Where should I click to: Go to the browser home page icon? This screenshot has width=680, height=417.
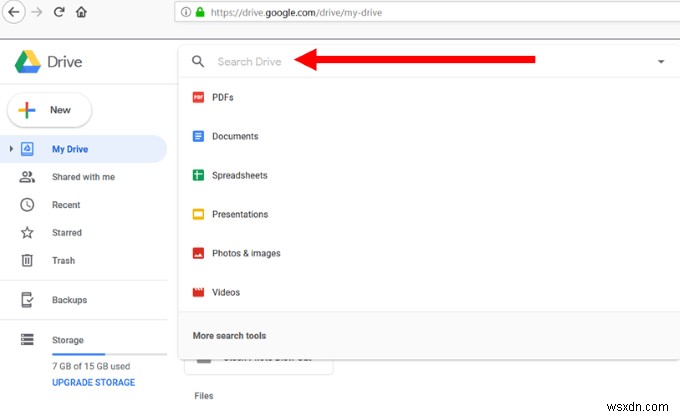pos(81,12)
